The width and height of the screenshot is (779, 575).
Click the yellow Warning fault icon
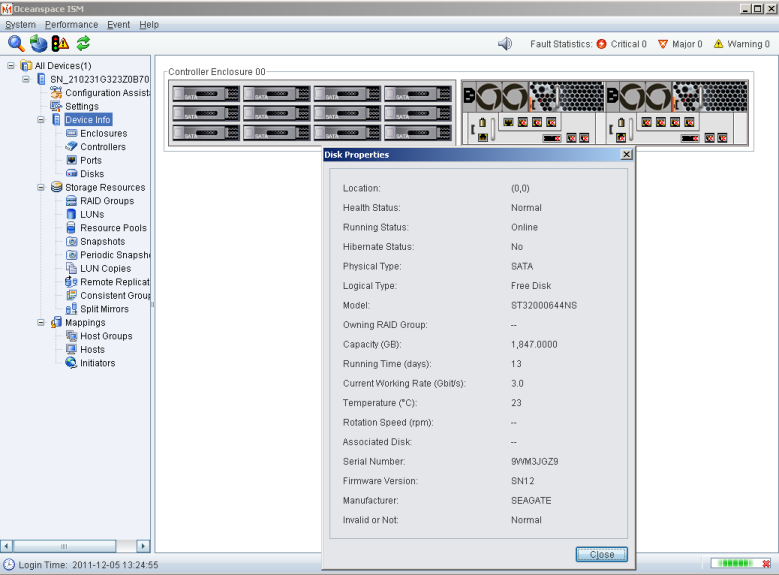point(718,44)
